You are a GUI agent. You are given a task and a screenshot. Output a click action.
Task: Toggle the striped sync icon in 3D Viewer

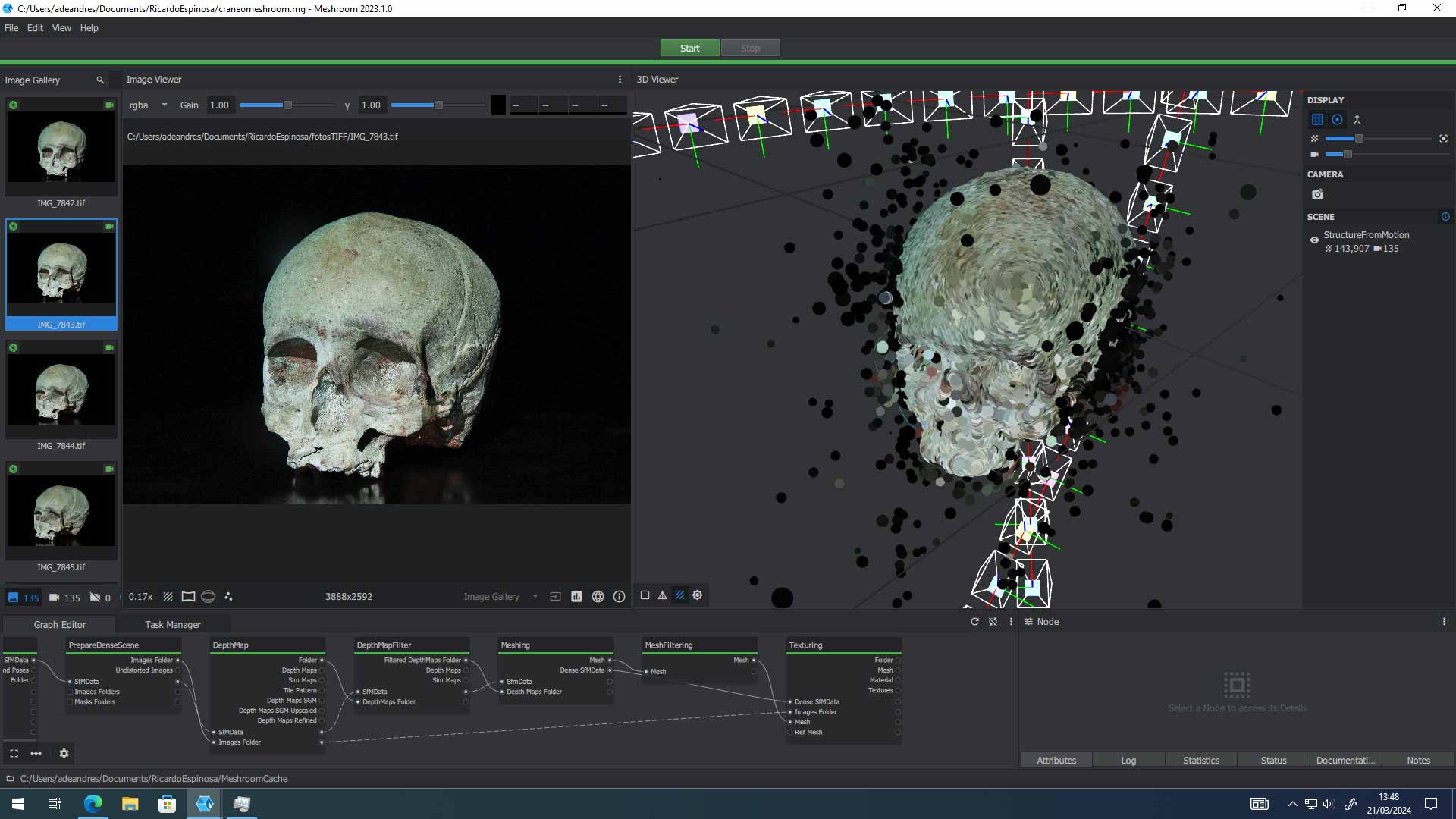679,595
